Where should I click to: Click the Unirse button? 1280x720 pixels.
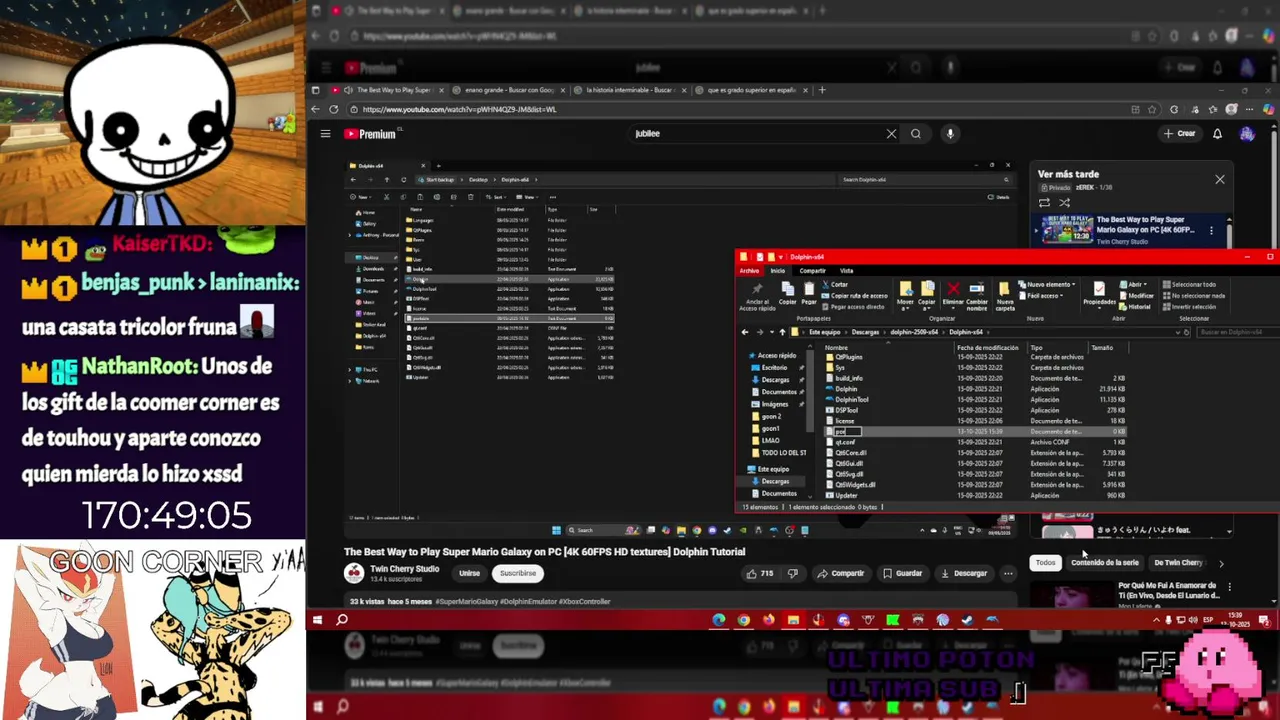(x=469, y=574)
